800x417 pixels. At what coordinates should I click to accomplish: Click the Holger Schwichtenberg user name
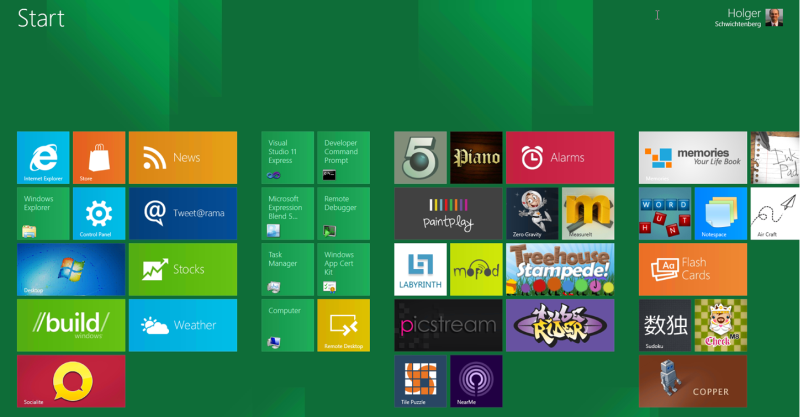click(738, 17)
